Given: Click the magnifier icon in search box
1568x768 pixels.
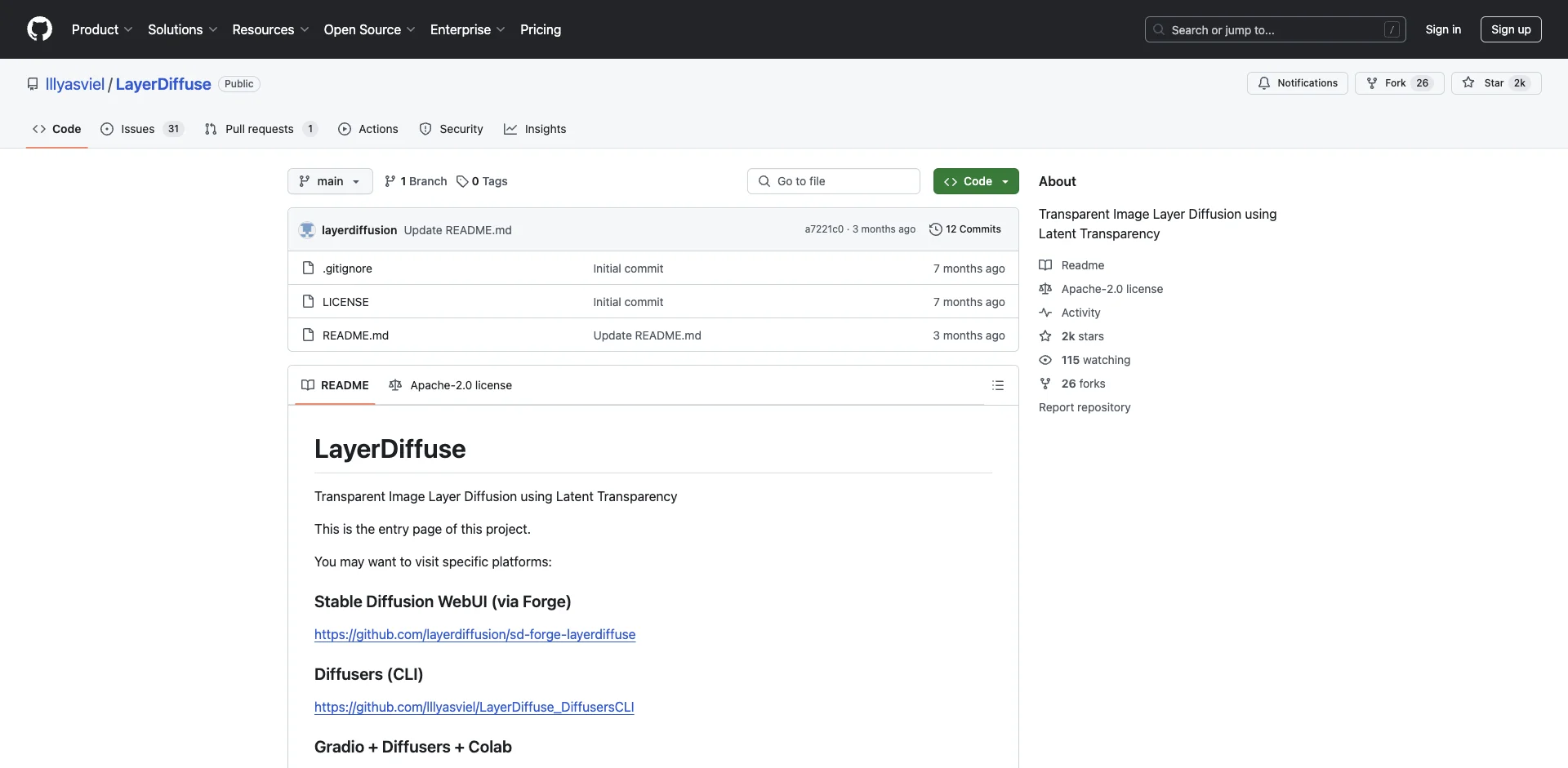Looking at the screenshot, I should 1159,29.
